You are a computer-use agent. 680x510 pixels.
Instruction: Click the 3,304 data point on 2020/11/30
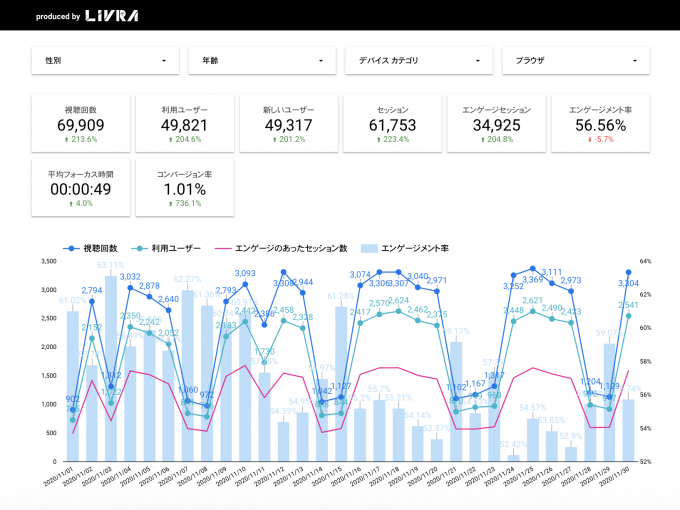628,272
